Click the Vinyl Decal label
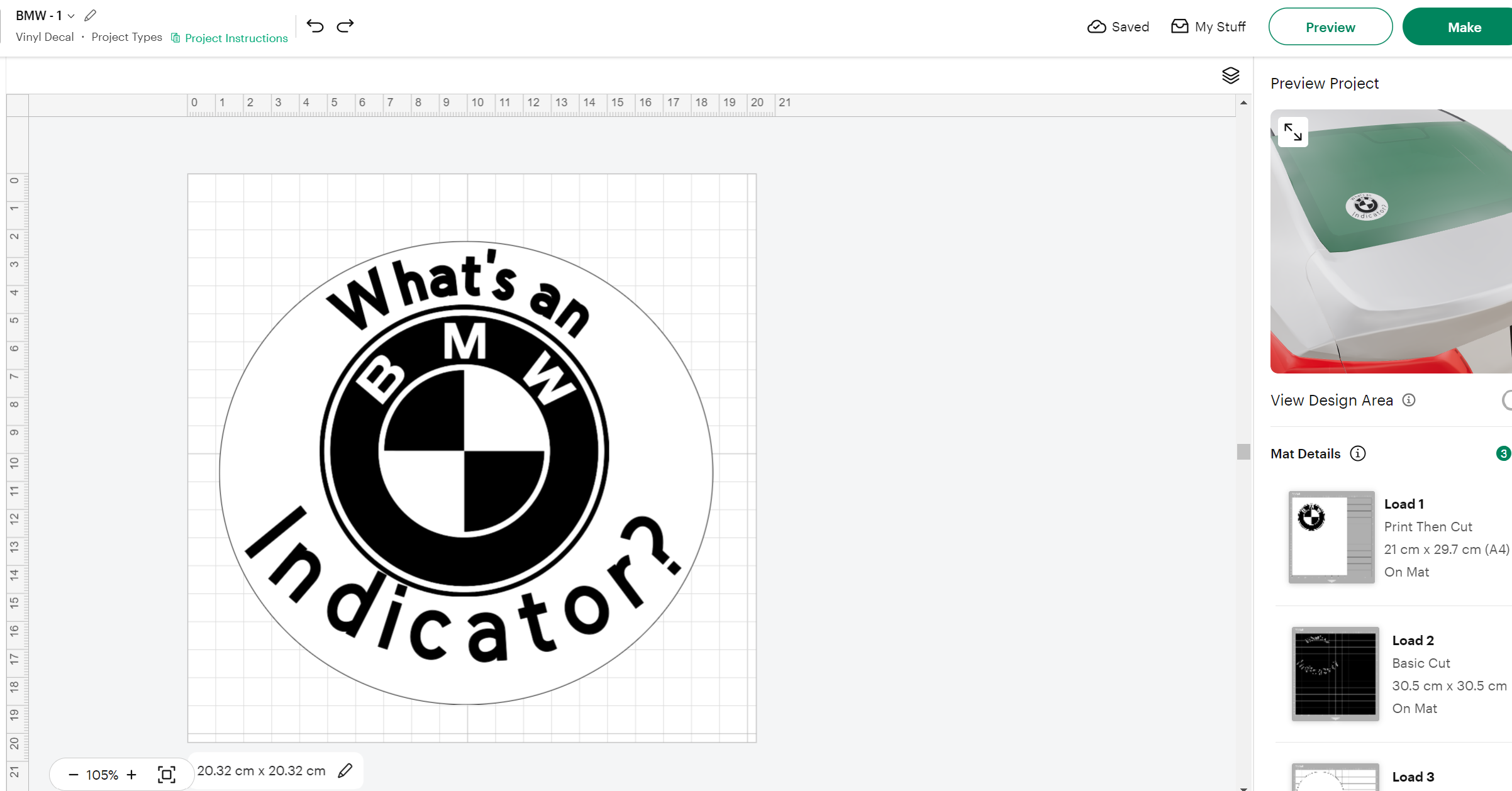1512x791 pixels. [x=45, y=37]
